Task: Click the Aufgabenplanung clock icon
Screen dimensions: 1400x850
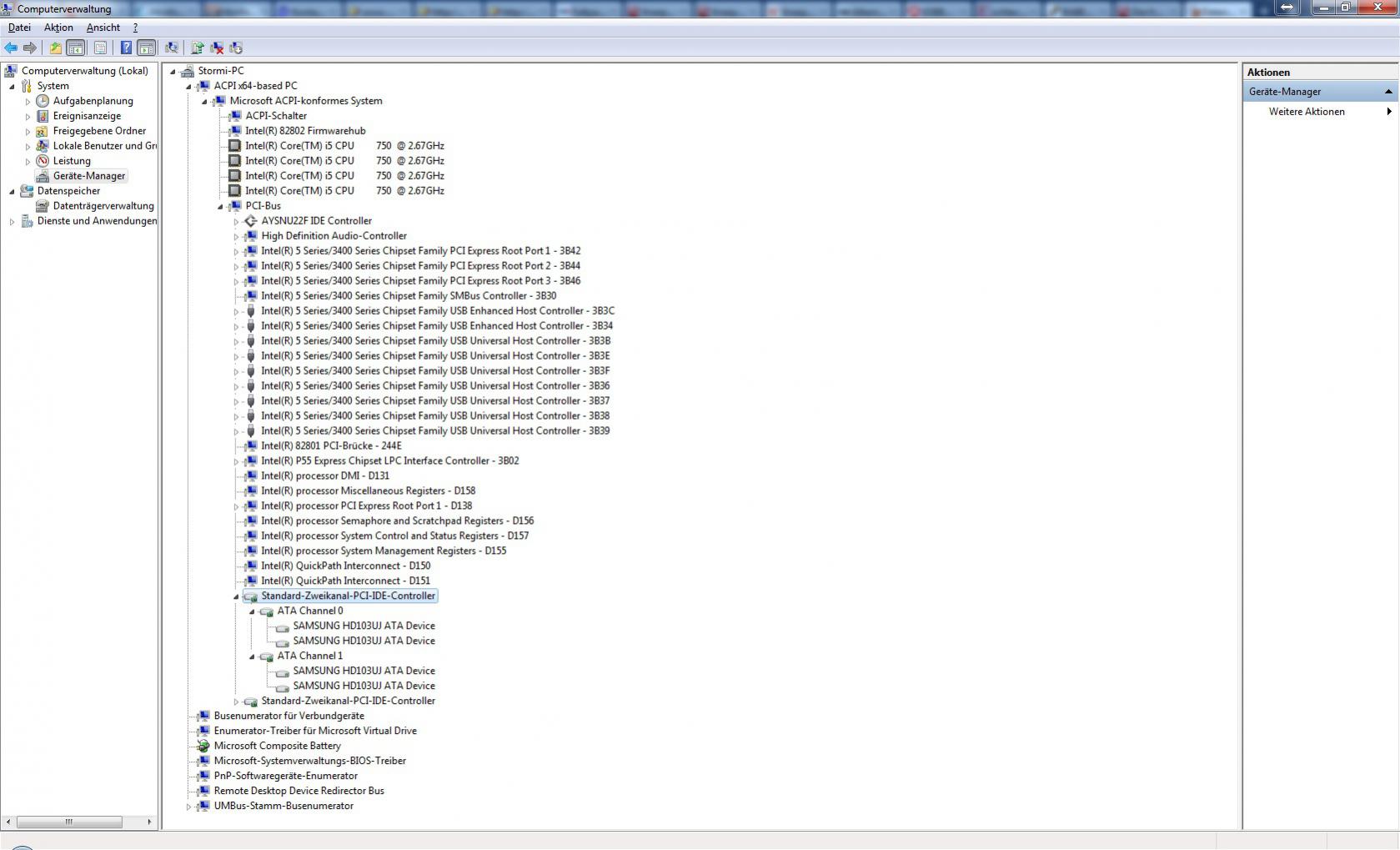Action: point(43,101)
